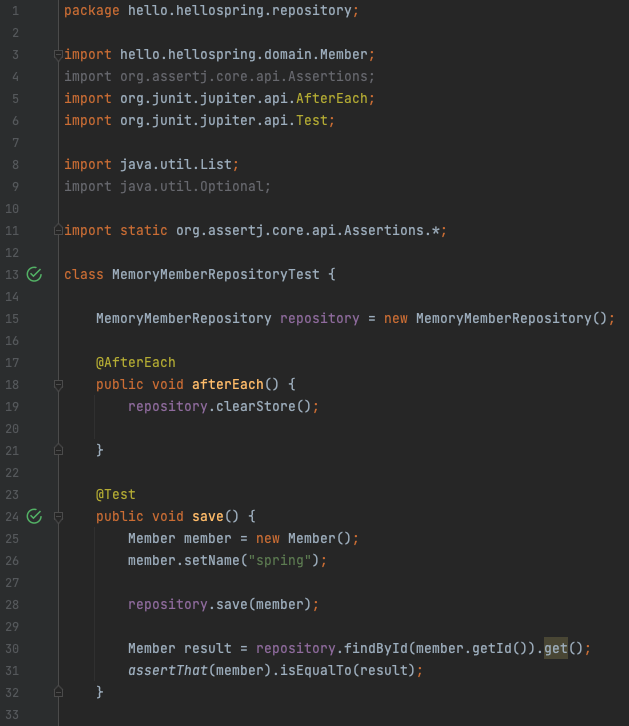Screen dimensions: 629x726
Task: Click the highlighted "get" call on line 30
Action: click(556, 649)
